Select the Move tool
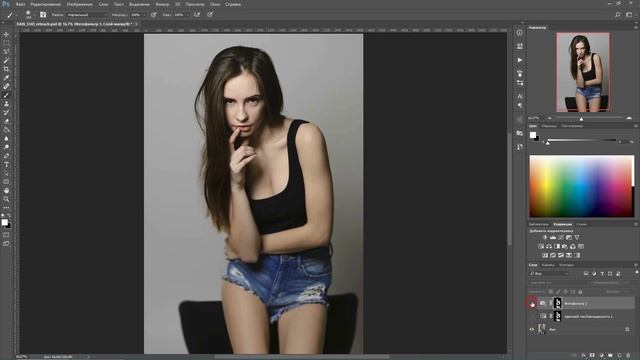The height and width of the screenshot is (360, 640). [6, 34]
